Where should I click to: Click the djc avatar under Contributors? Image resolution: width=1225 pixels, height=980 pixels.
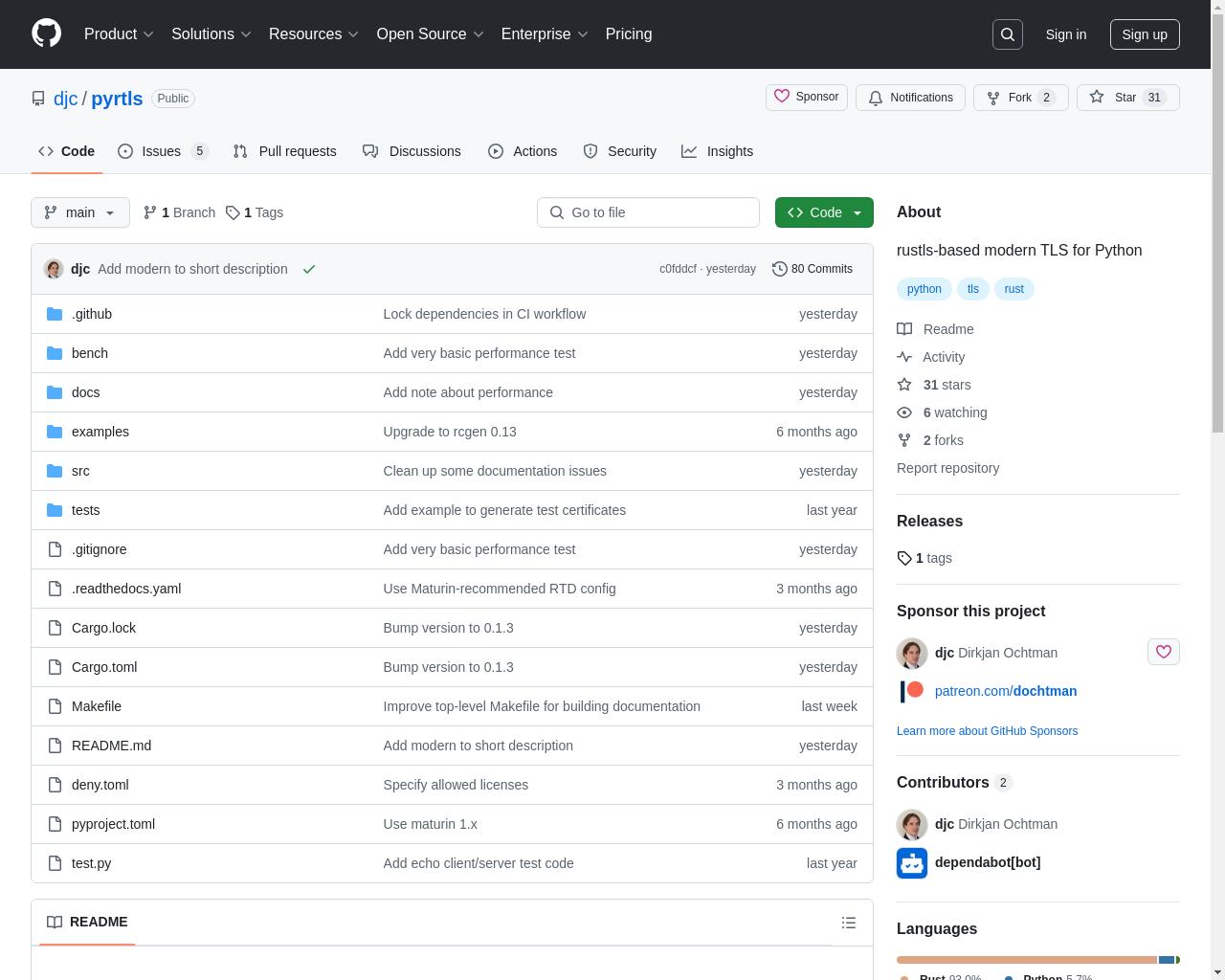coord(912,824)
